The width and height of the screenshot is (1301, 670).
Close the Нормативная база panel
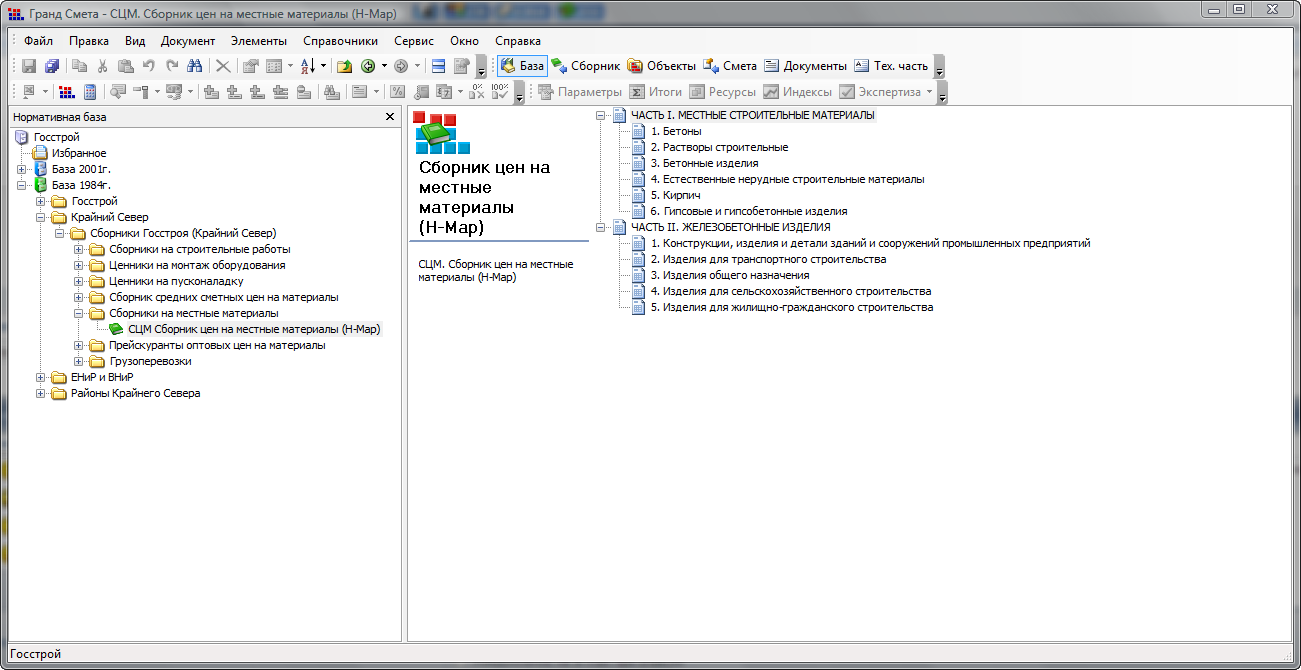pos(390,117)
